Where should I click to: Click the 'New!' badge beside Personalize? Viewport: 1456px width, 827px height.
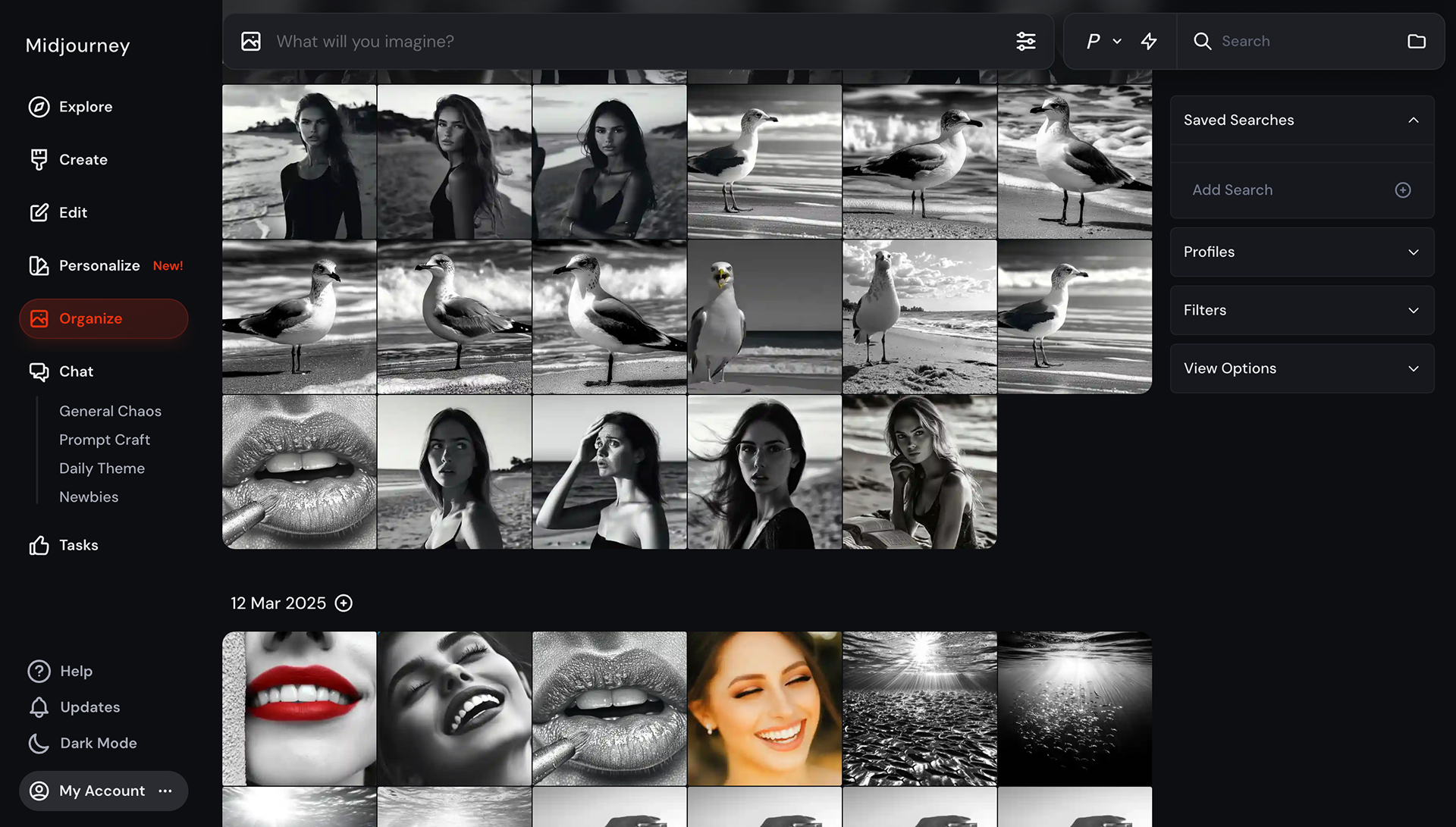168,266
